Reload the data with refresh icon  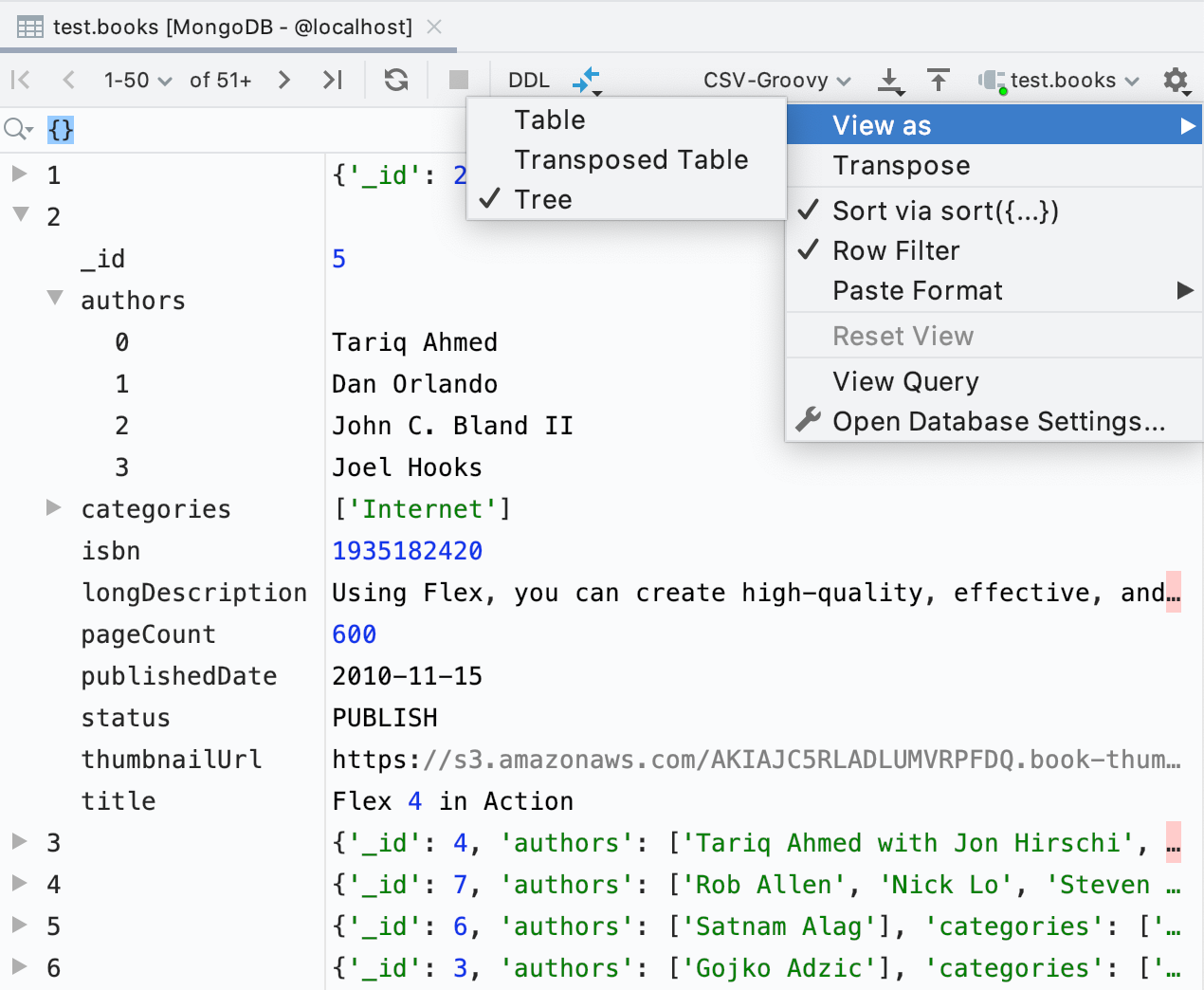coord(396,80)
